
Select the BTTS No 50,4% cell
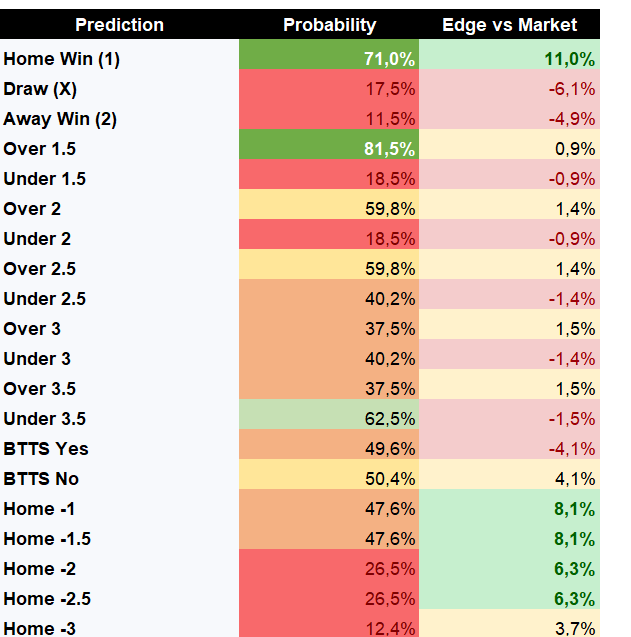tap(329, 479)
